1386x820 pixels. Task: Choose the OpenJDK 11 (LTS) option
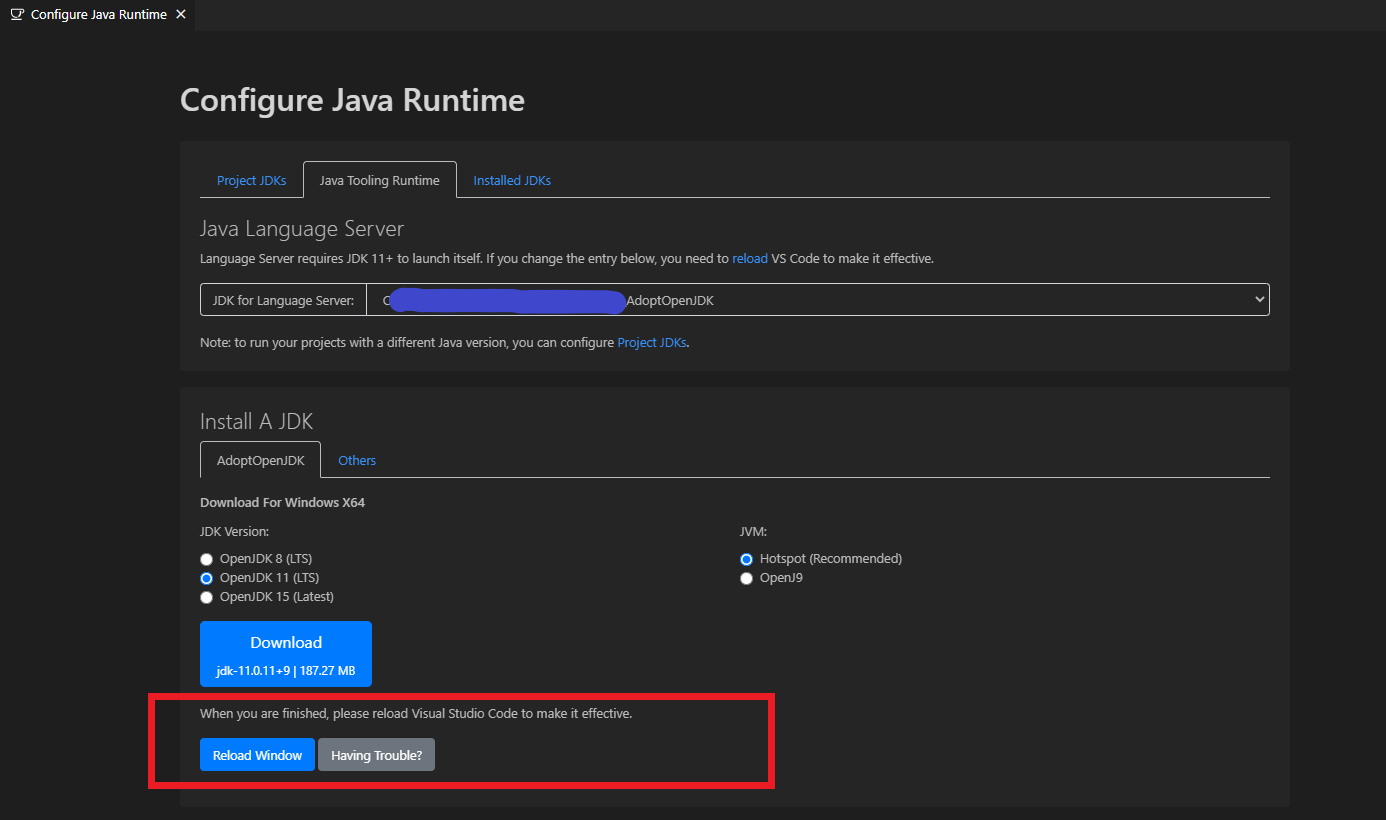(x=207, y=578)
